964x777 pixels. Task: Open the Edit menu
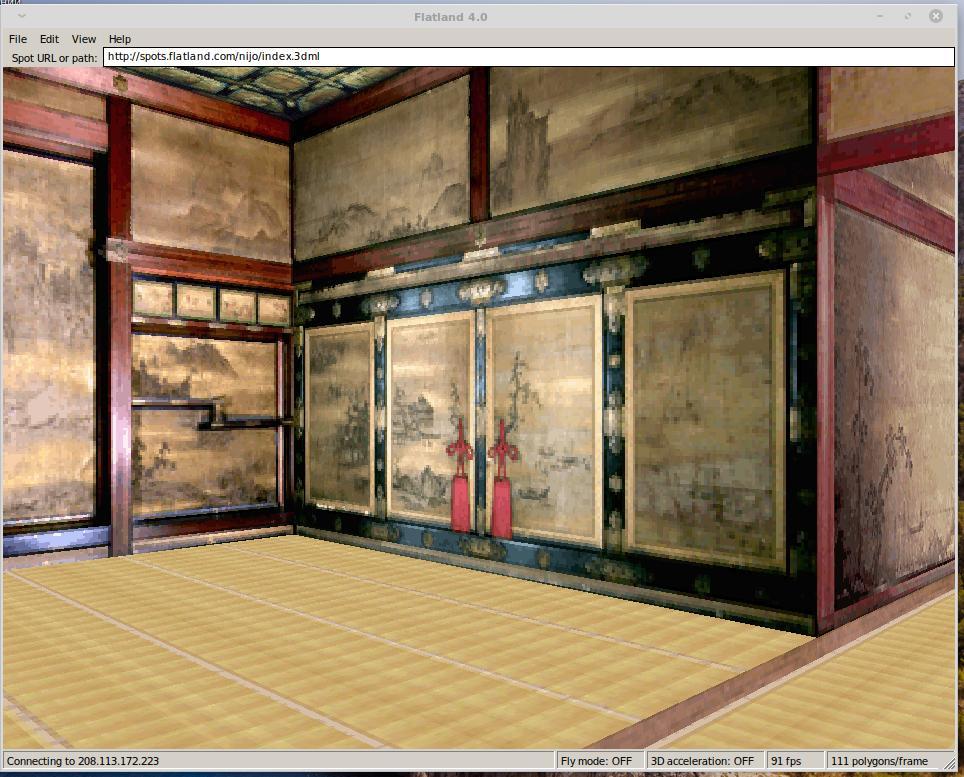(49, 39)
